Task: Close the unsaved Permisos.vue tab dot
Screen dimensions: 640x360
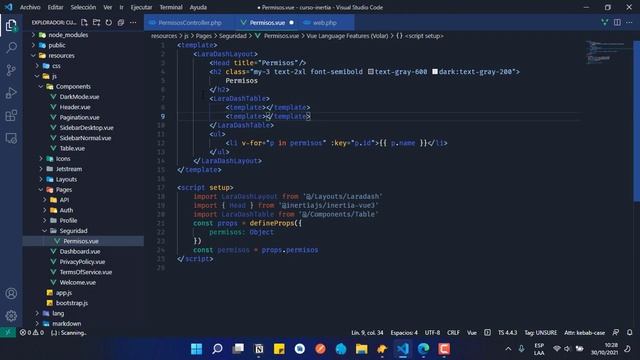Action: pos(291,22)
